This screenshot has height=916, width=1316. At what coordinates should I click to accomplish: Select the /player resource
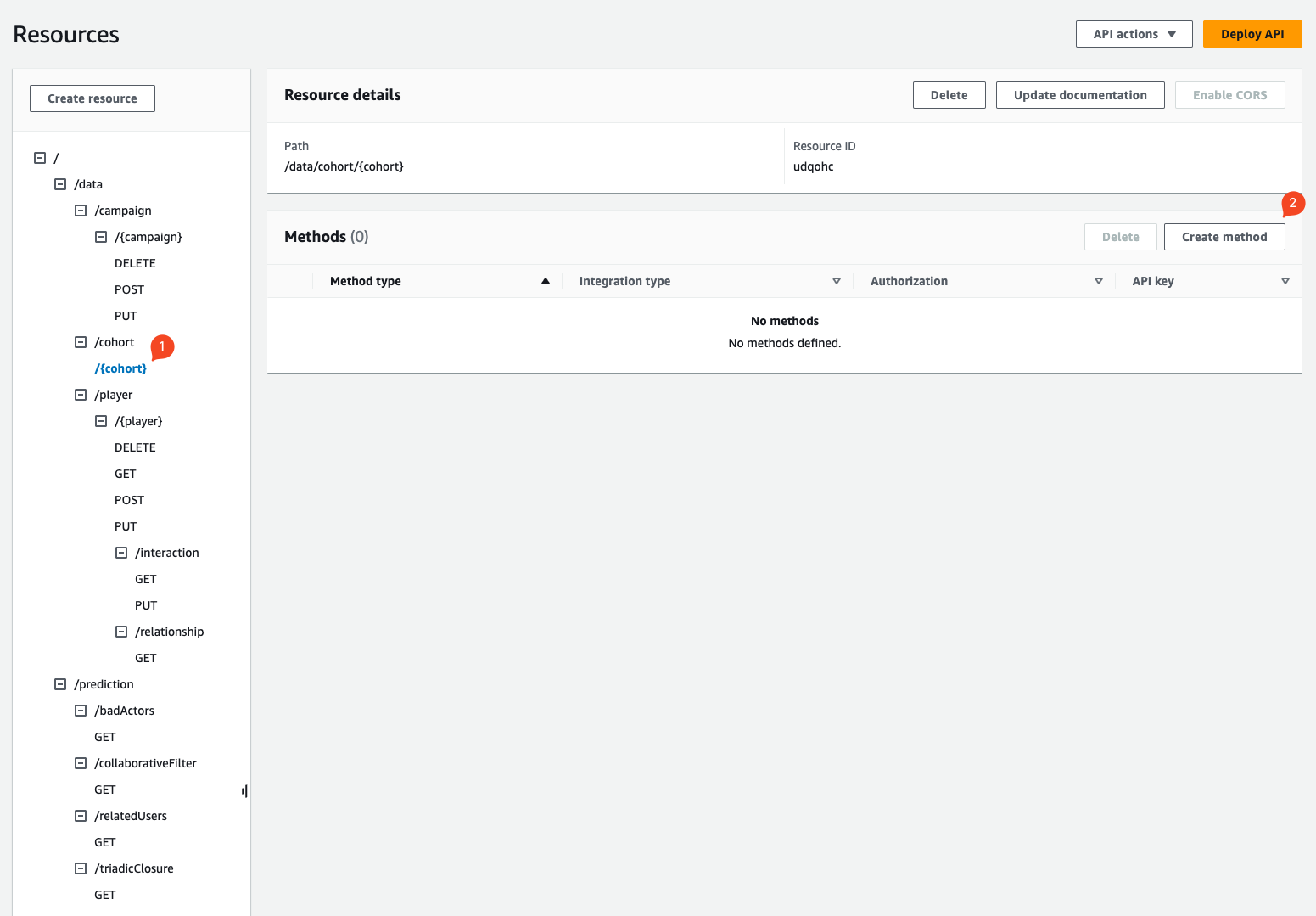click(x=114, y=395)
